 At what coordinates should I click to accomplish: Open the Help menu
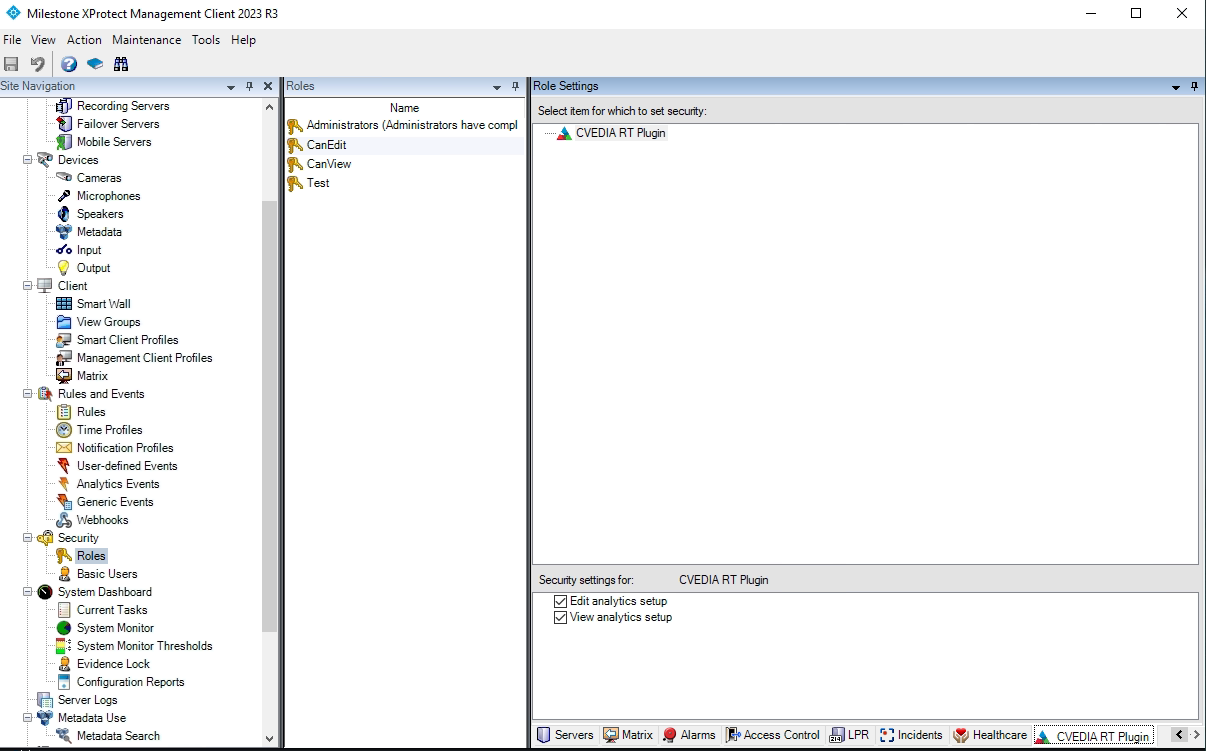[x=243, y=40]
